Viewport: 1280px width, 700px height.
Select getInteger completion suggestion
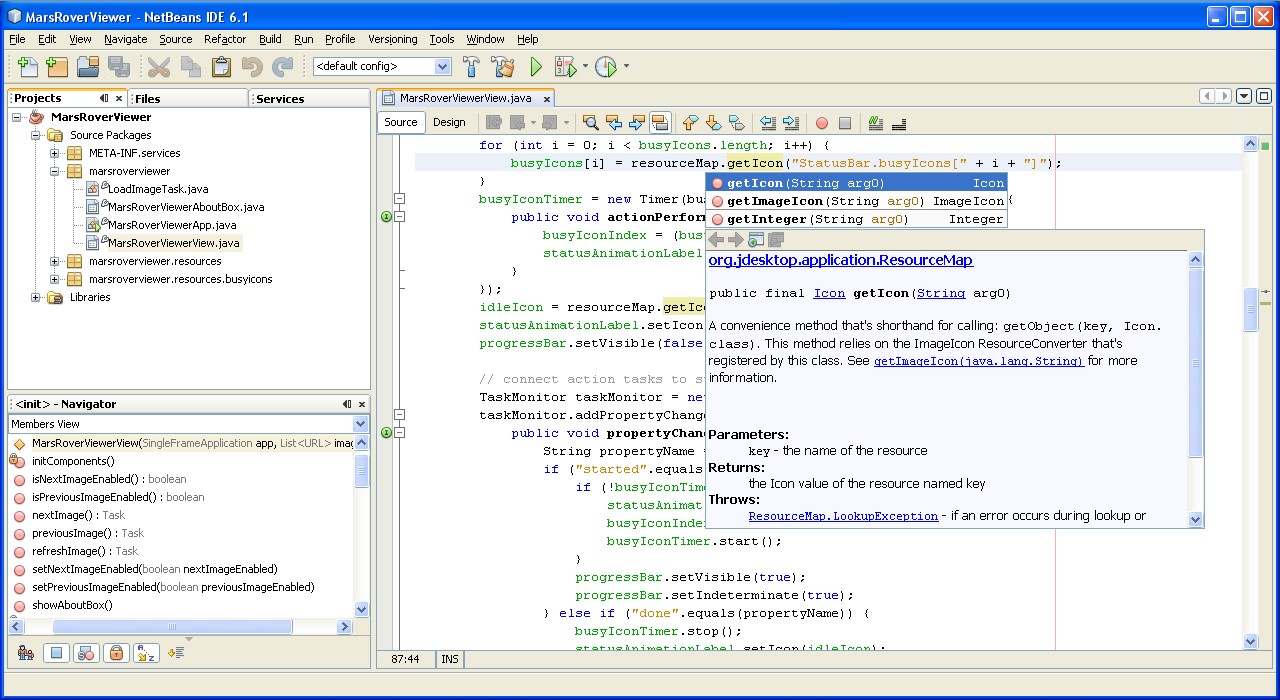856,219
